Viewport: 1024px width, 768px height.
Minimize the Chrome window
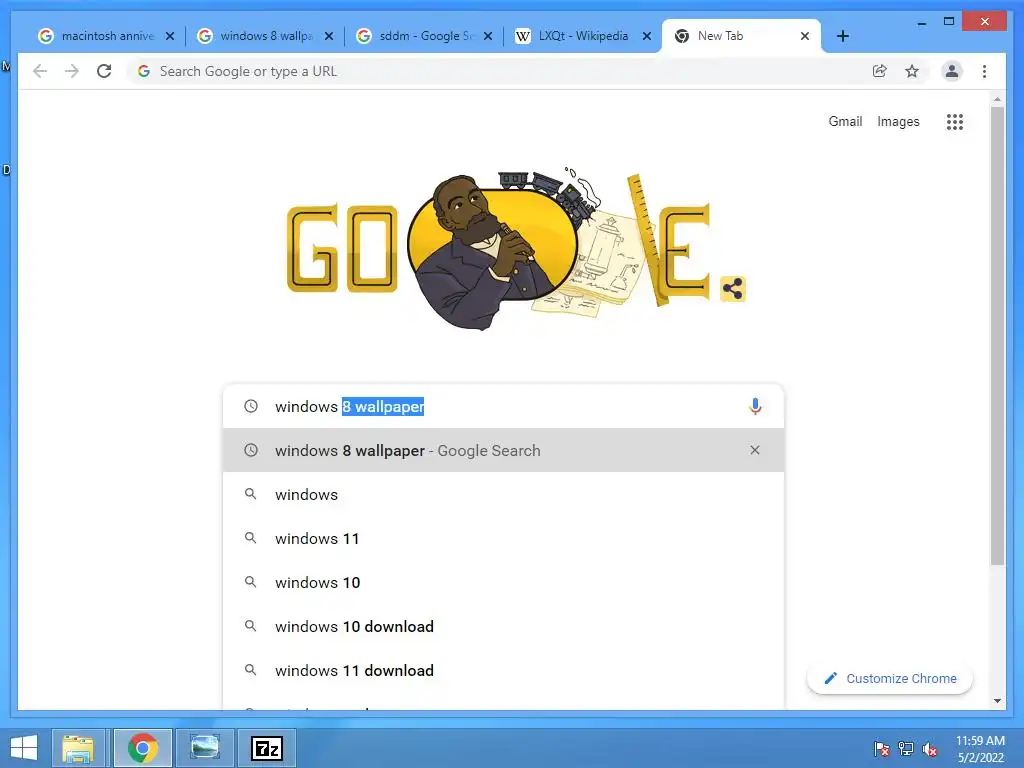point(921,22)
